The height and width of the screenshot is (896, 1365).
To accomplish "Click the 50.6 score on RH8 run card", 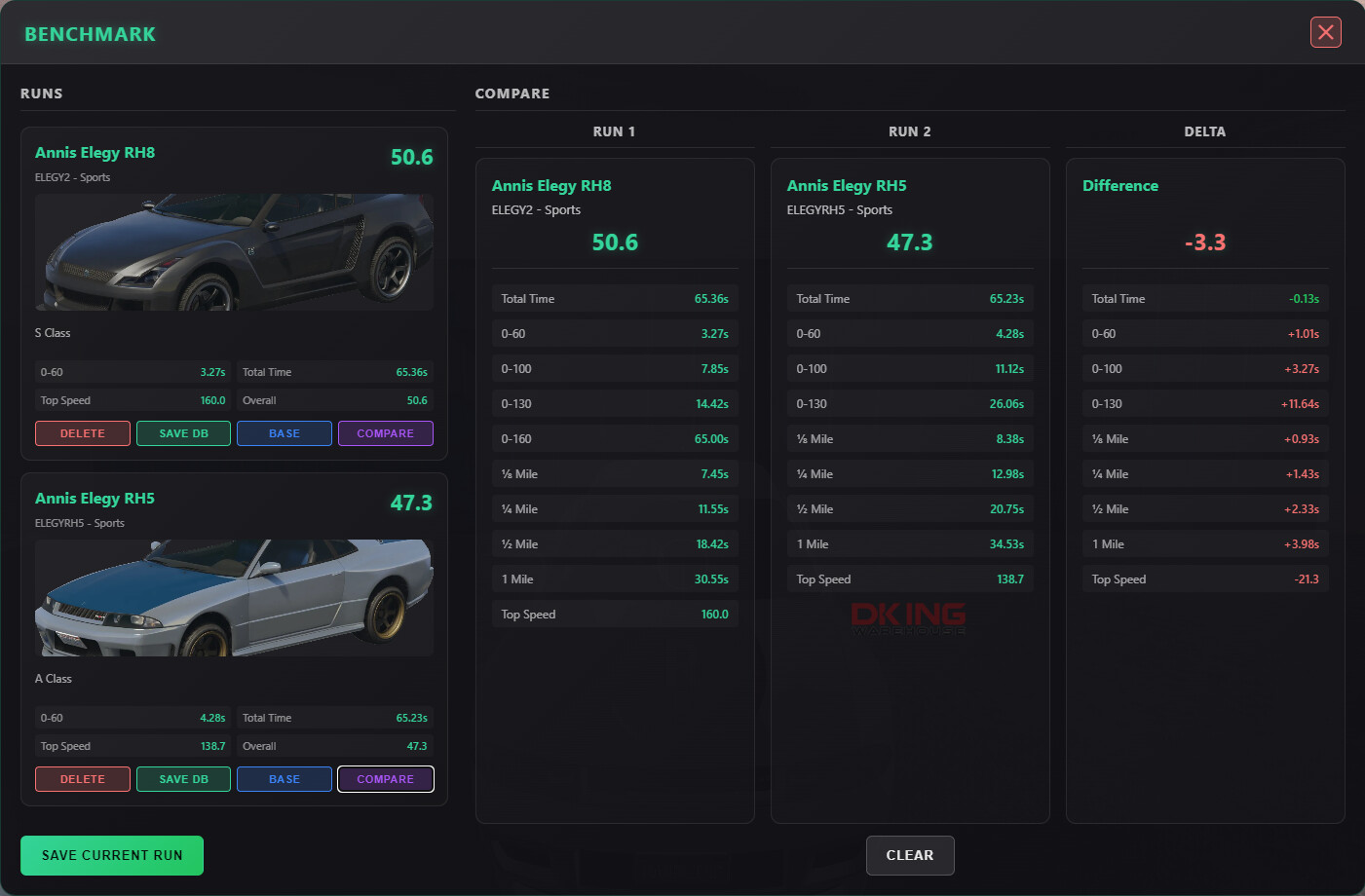I will 411,157.
